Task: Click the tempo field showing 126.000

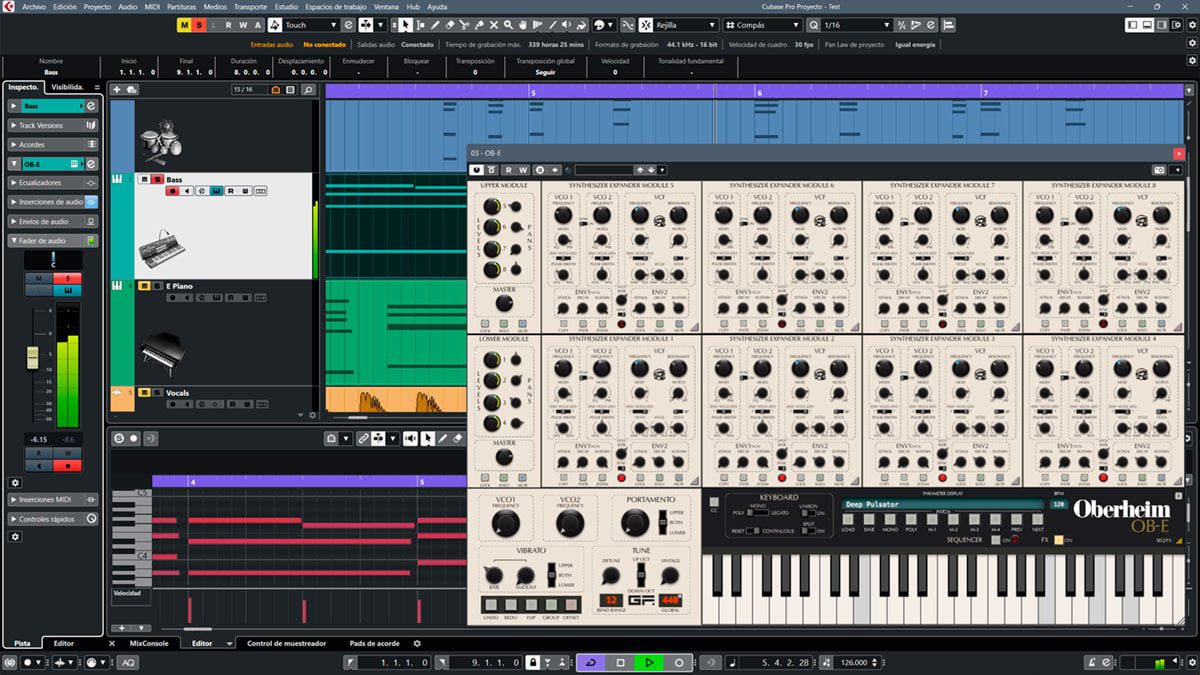Action: pos(853,662)
